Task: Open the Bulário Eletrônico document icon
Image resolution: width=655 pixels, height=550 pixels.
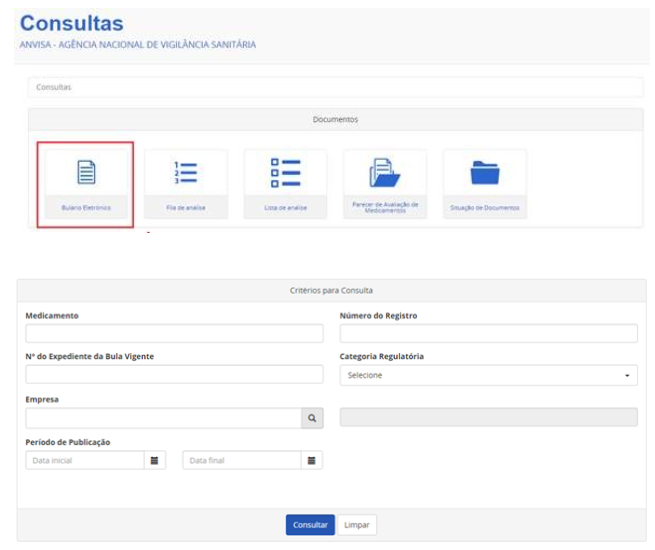Action: (x=86, y=174)
